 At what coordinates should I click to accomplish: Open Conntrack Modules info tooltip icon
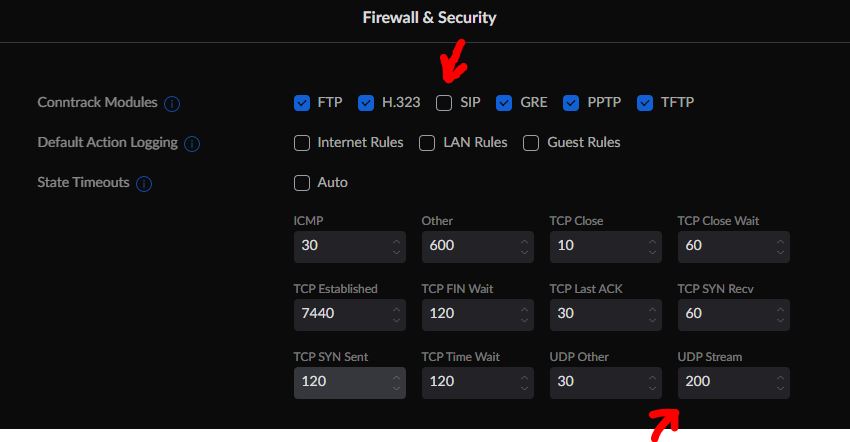172,103
